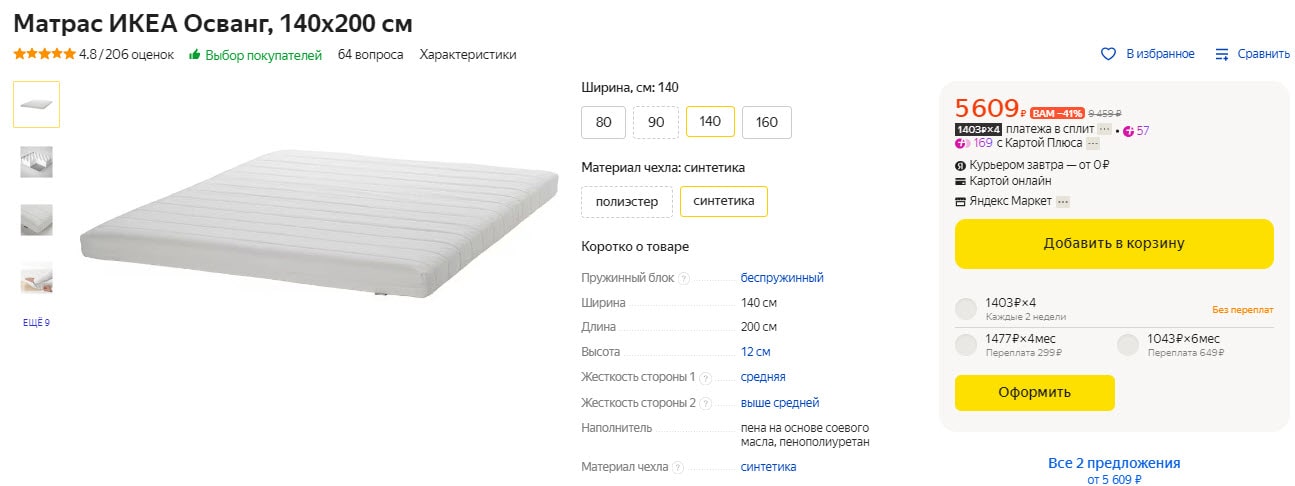Jump to the Характеристики section
The width and height of the screenshot is (1295, 486).
click(468, 55)
